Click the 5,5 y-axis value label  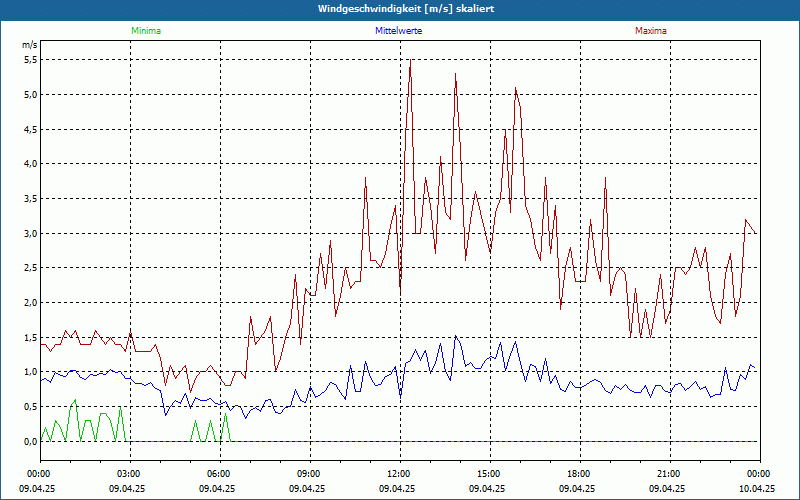30,60
